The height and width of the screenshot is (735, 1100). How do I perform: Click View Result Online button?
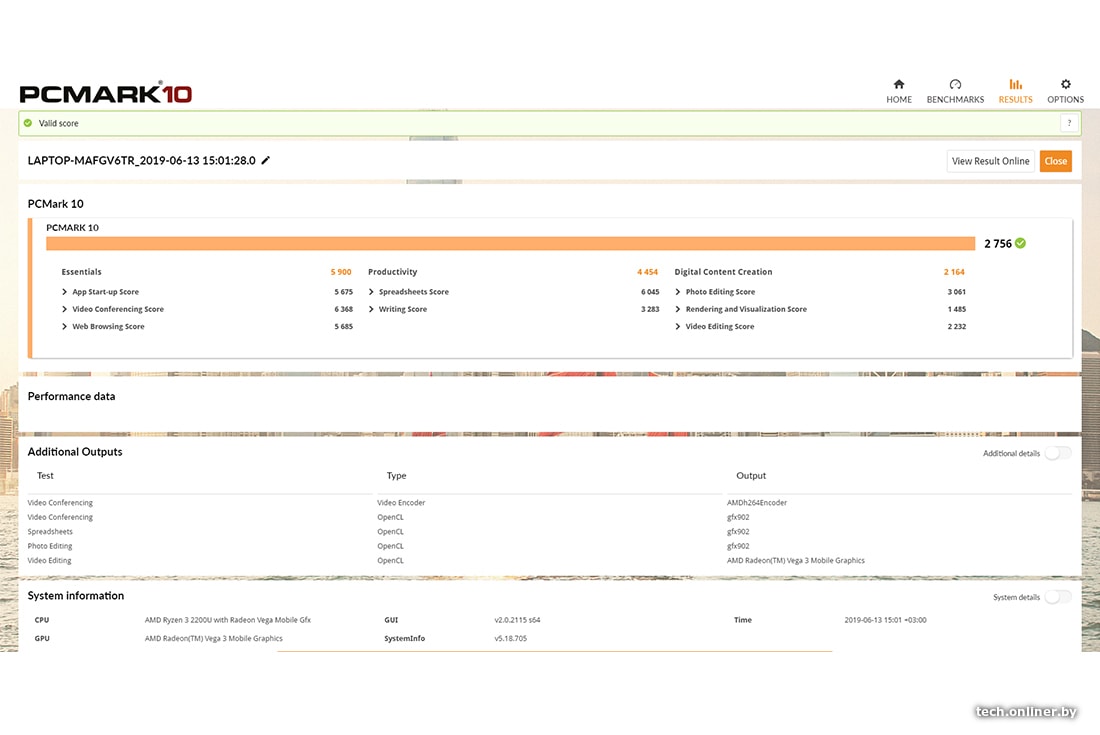click(990, 161)
